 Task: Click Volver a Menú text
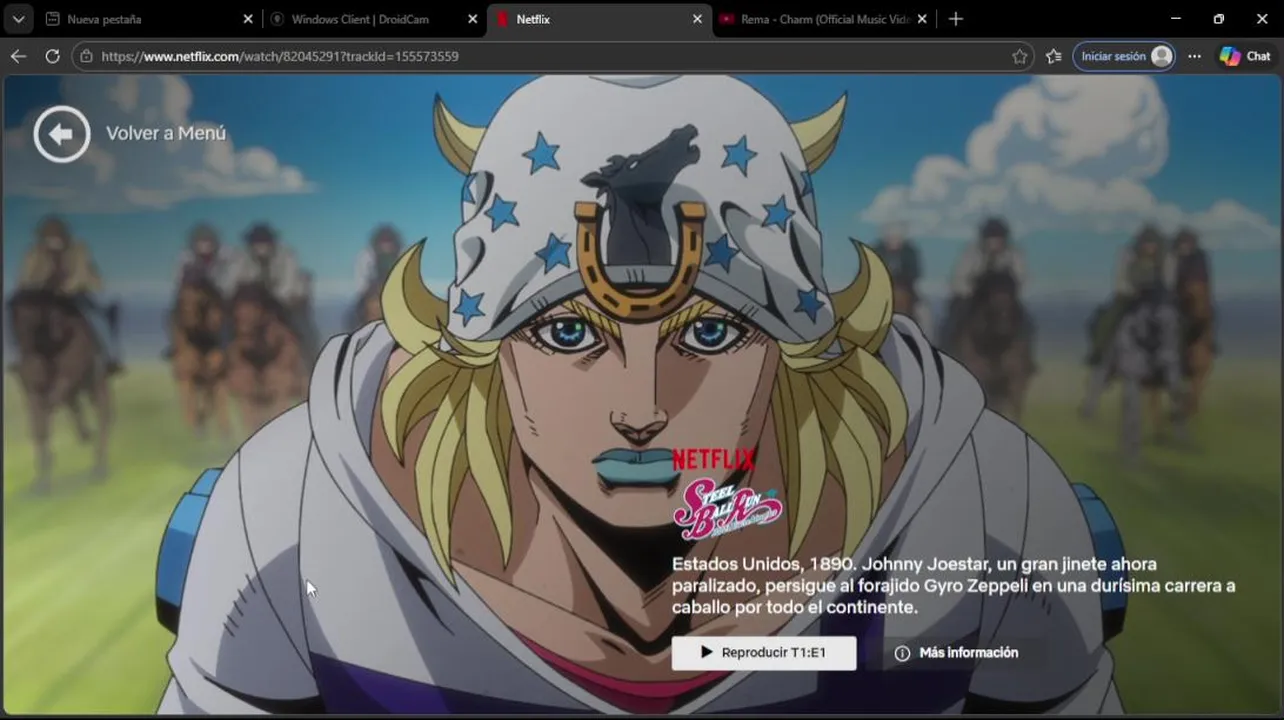pos(166,133)
